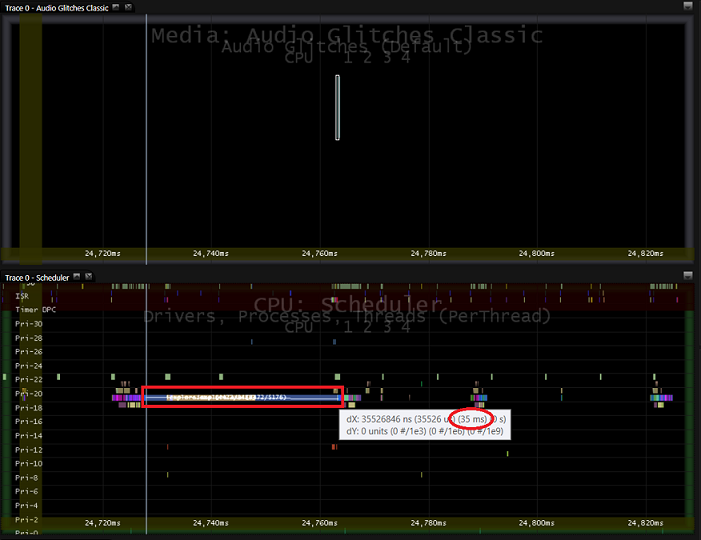
Task: Close the Scheduler panel tab
Action: point(89,277)
